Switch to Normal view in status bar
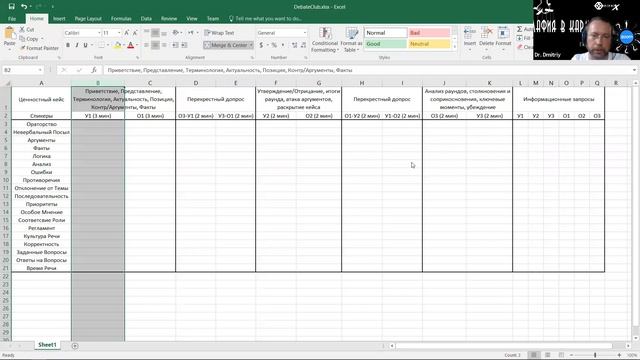This screenshot has height=360, width=640. 533,355
